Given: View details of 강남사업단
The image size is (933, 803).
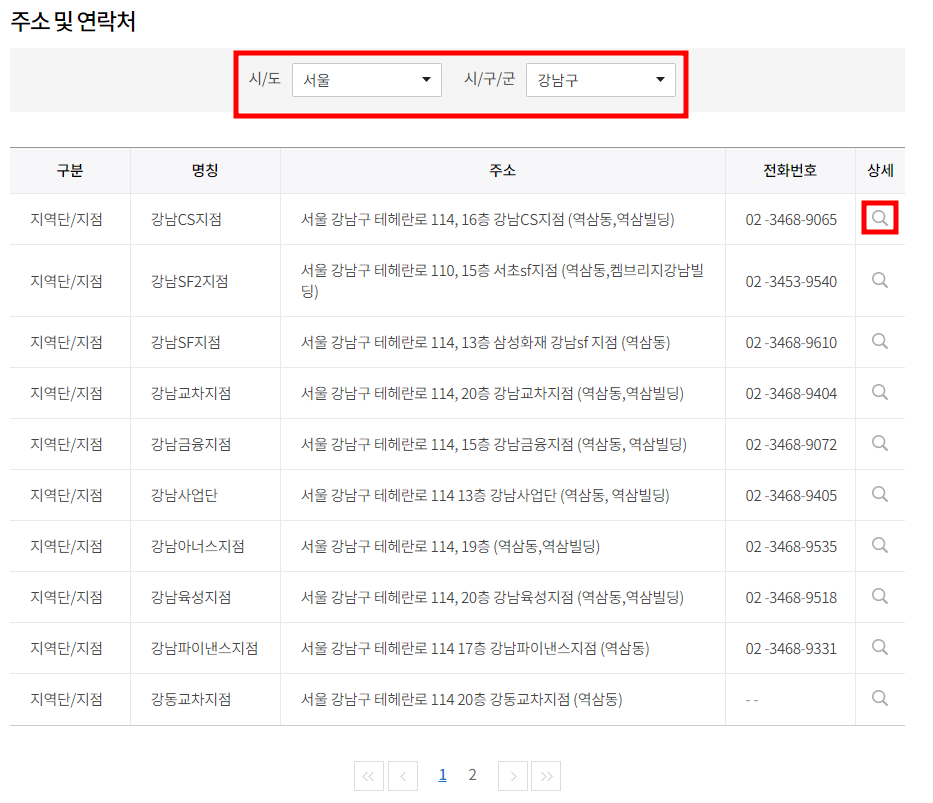Looking at the screenshot, I should (879, 494).
